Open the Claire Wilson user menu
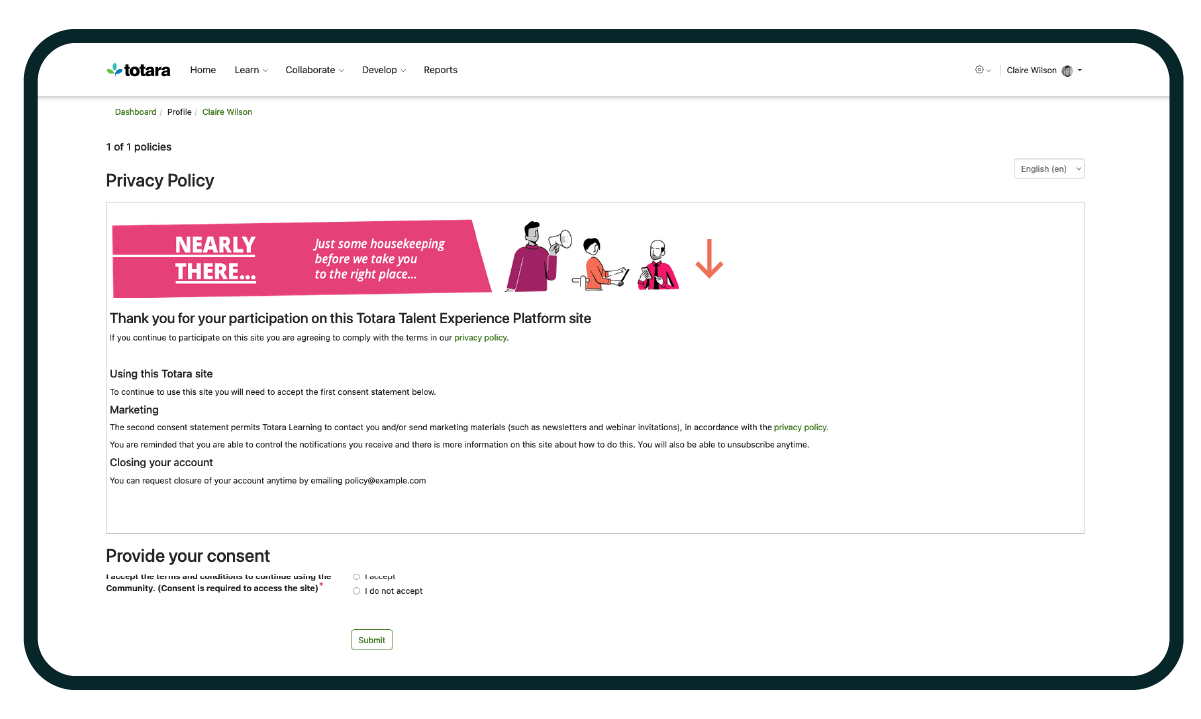Viewport: 1201px width, 719px height. (x=1044, y=70)
